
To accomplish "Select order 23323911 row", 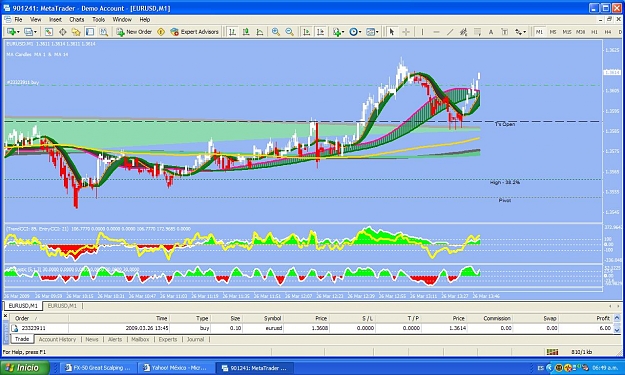I will pos(312,328).
